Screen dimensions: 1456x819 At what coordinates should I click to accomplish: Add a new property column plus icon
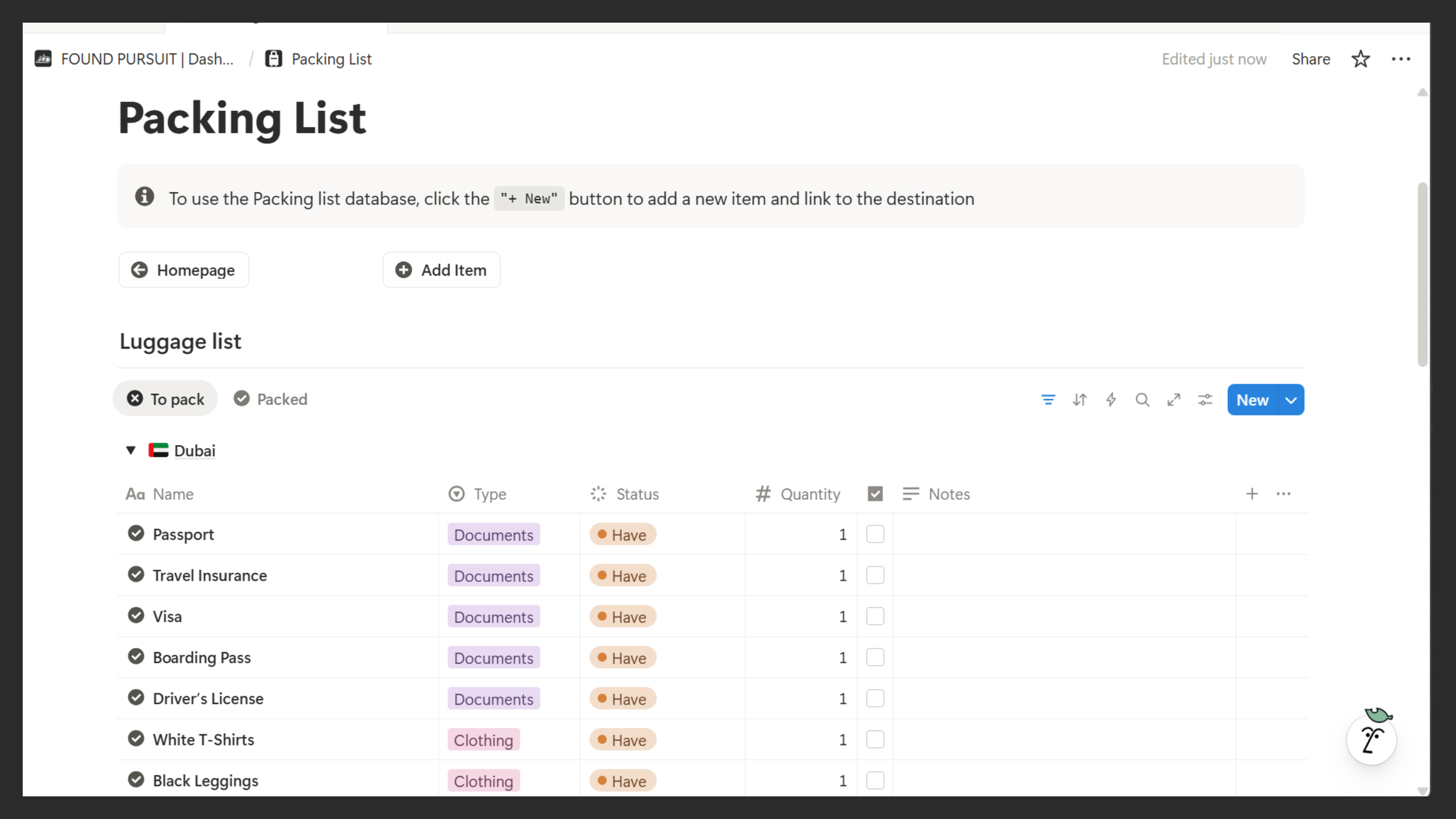[1252, 494]
